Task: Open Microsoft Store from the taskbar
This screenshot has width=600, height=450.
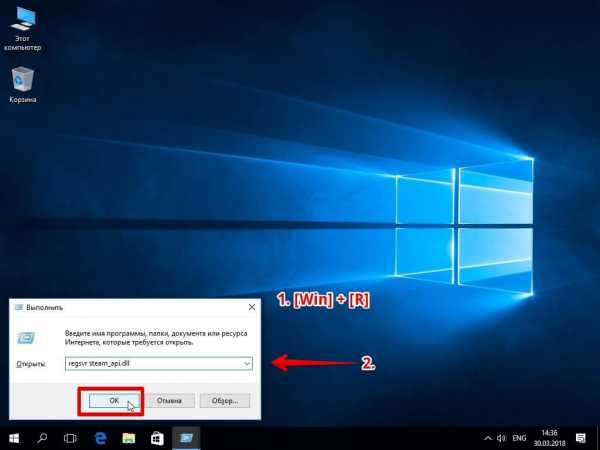Action: pos(157,438)
